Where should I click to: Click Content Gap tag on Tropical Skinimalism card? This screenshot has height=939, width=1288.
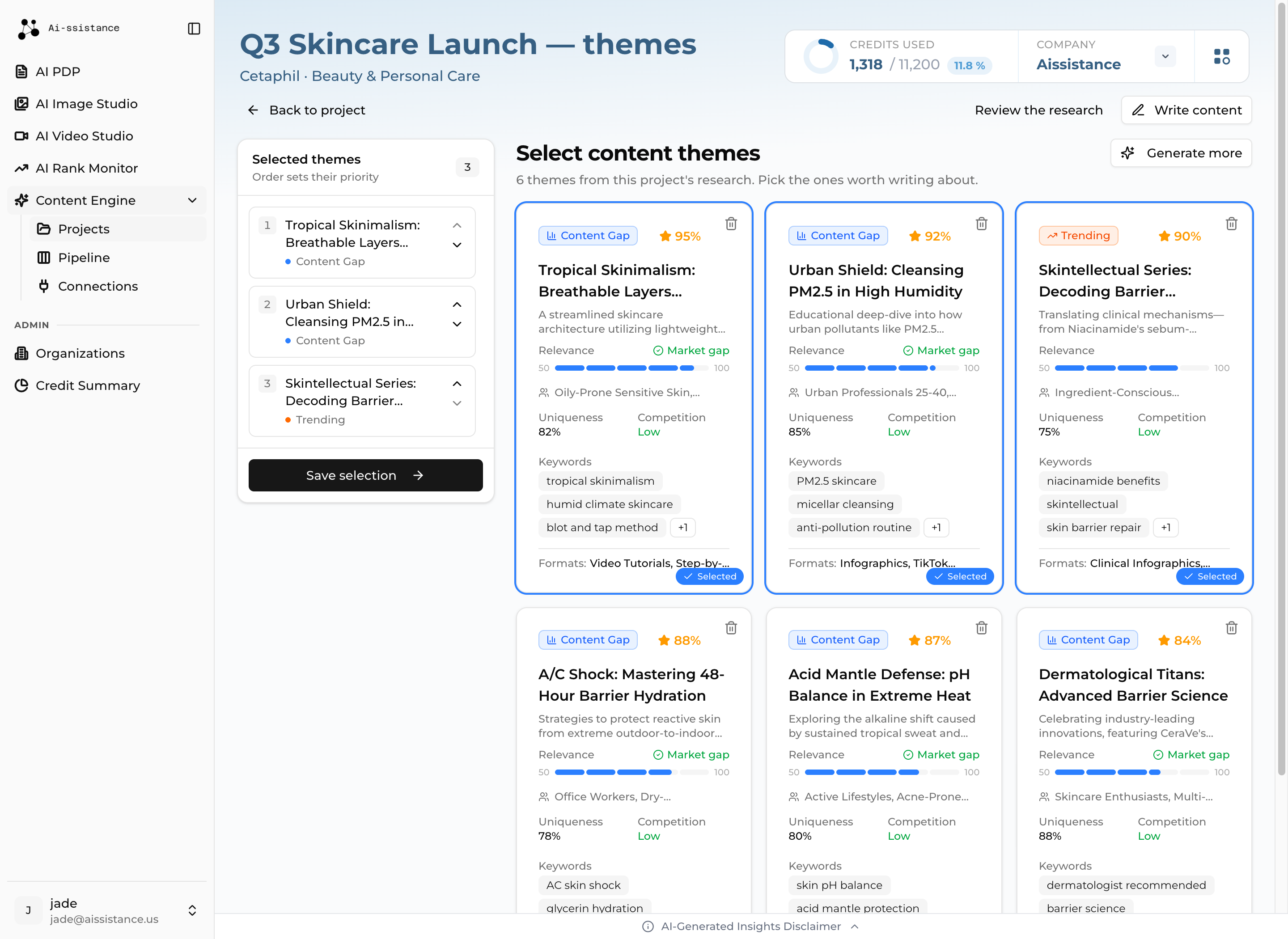(588, 236)
